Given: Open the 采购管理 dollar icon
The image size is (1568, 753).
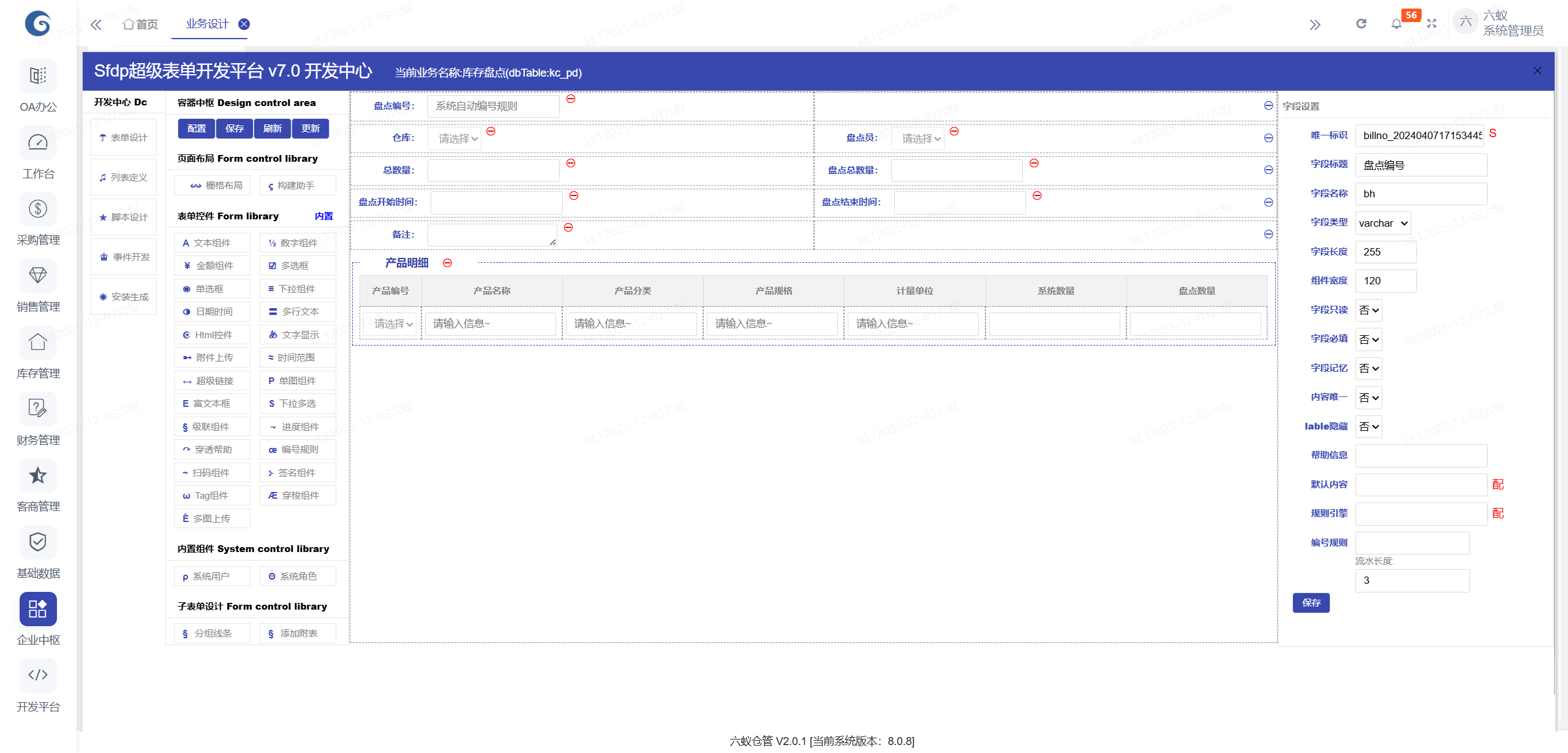Looking at the screenshot, I should tap(38, 210).
